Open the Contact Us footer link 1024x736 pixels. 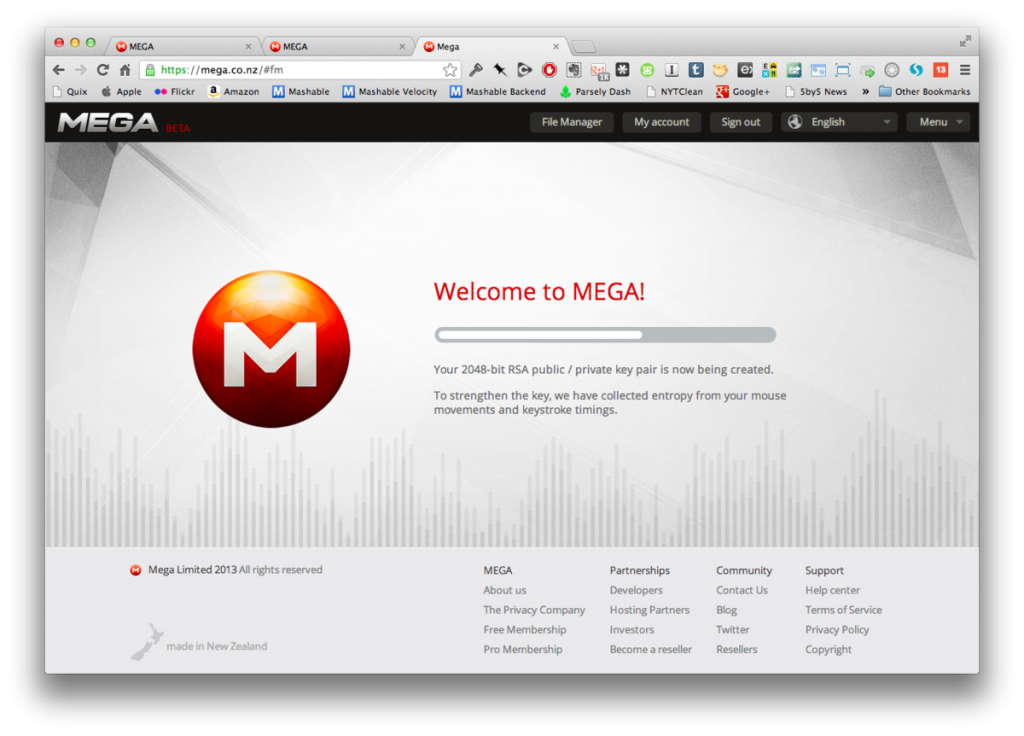[741, 590]
